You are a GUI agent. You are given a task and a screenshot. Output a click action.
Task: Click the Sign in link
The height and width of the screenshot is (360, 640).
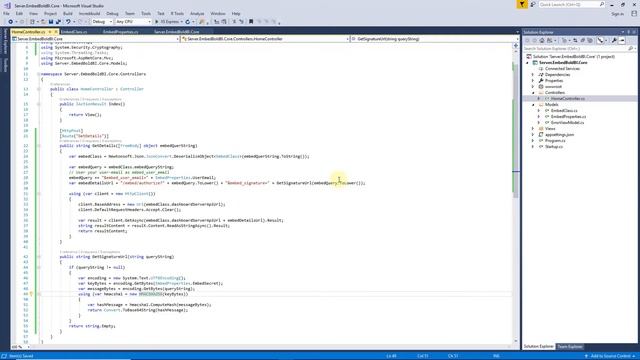click(x=618, y=13)
